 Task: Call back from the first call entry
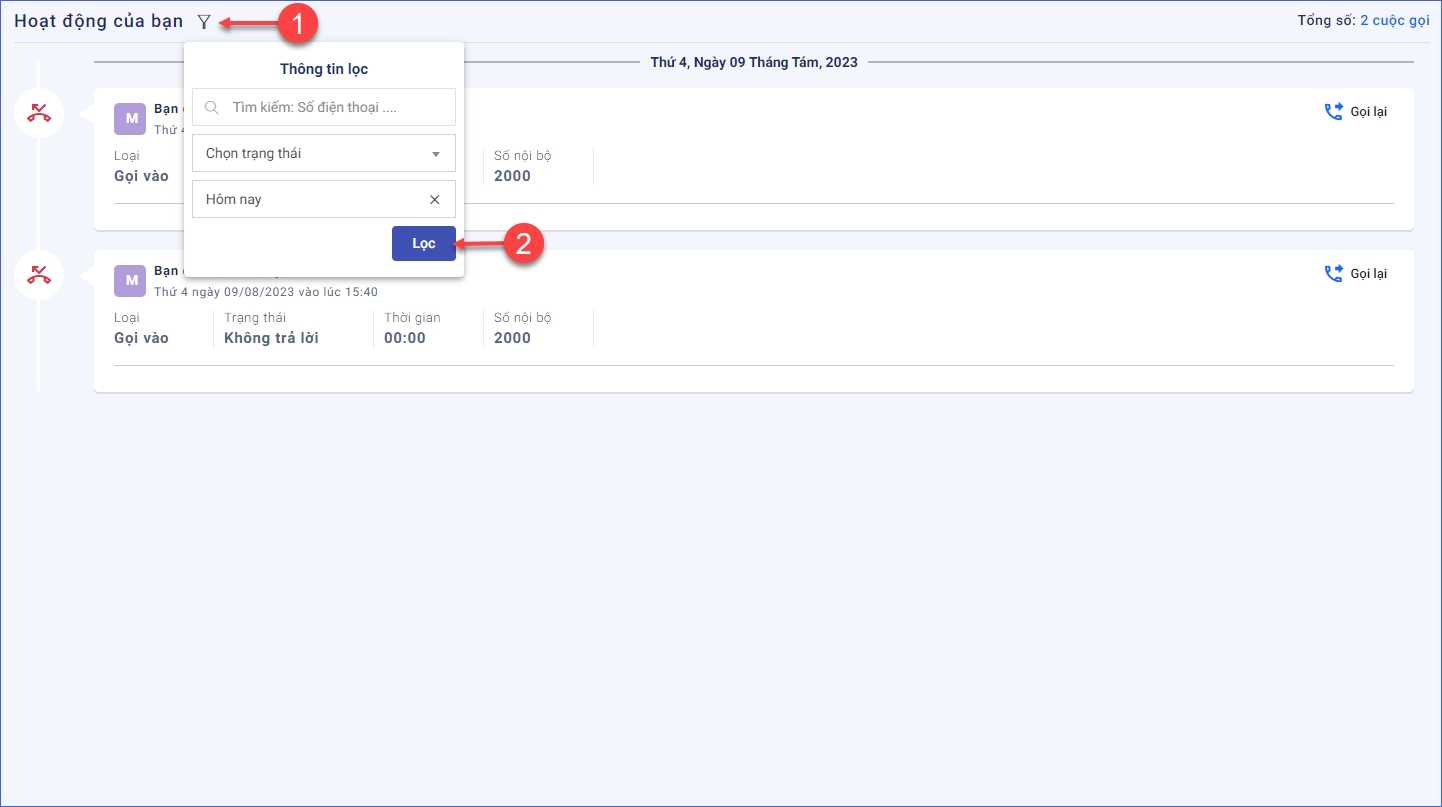(1356, 112)
